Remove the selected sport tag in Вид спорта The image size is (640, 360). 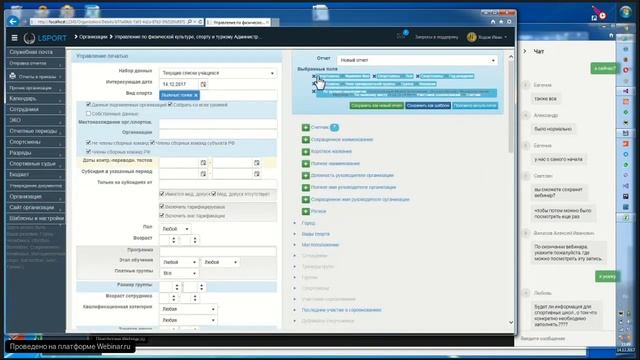tap(196, 95)
